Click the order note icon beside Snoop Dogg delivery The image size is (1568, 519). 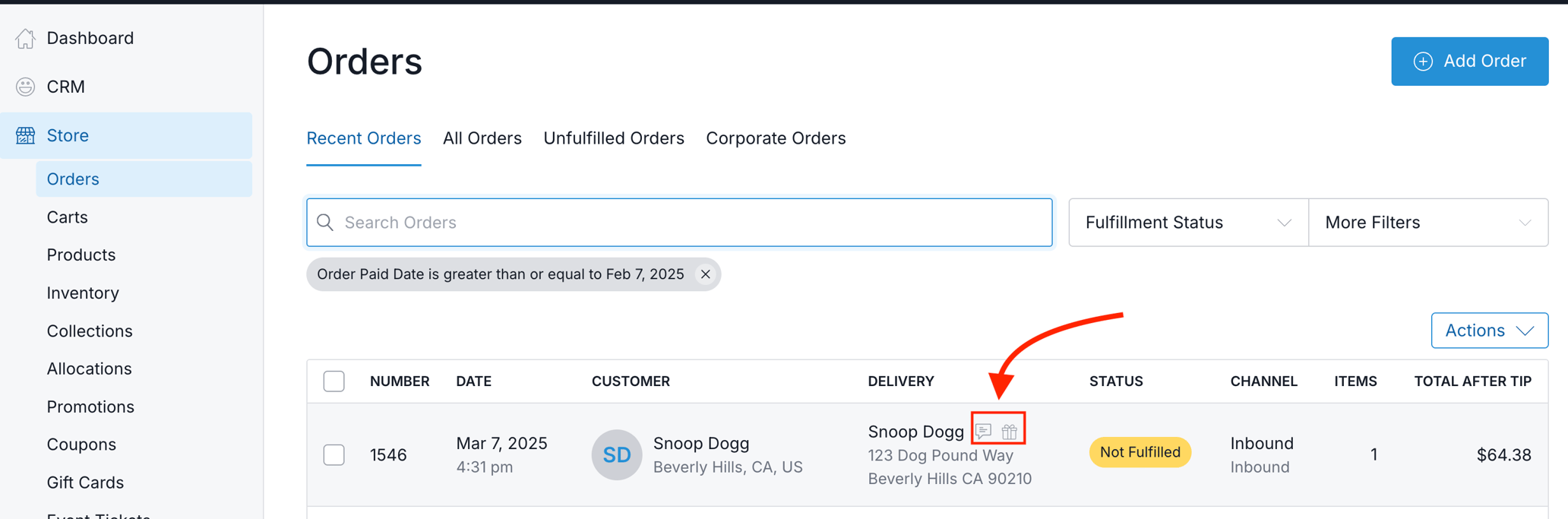point(984,431)
